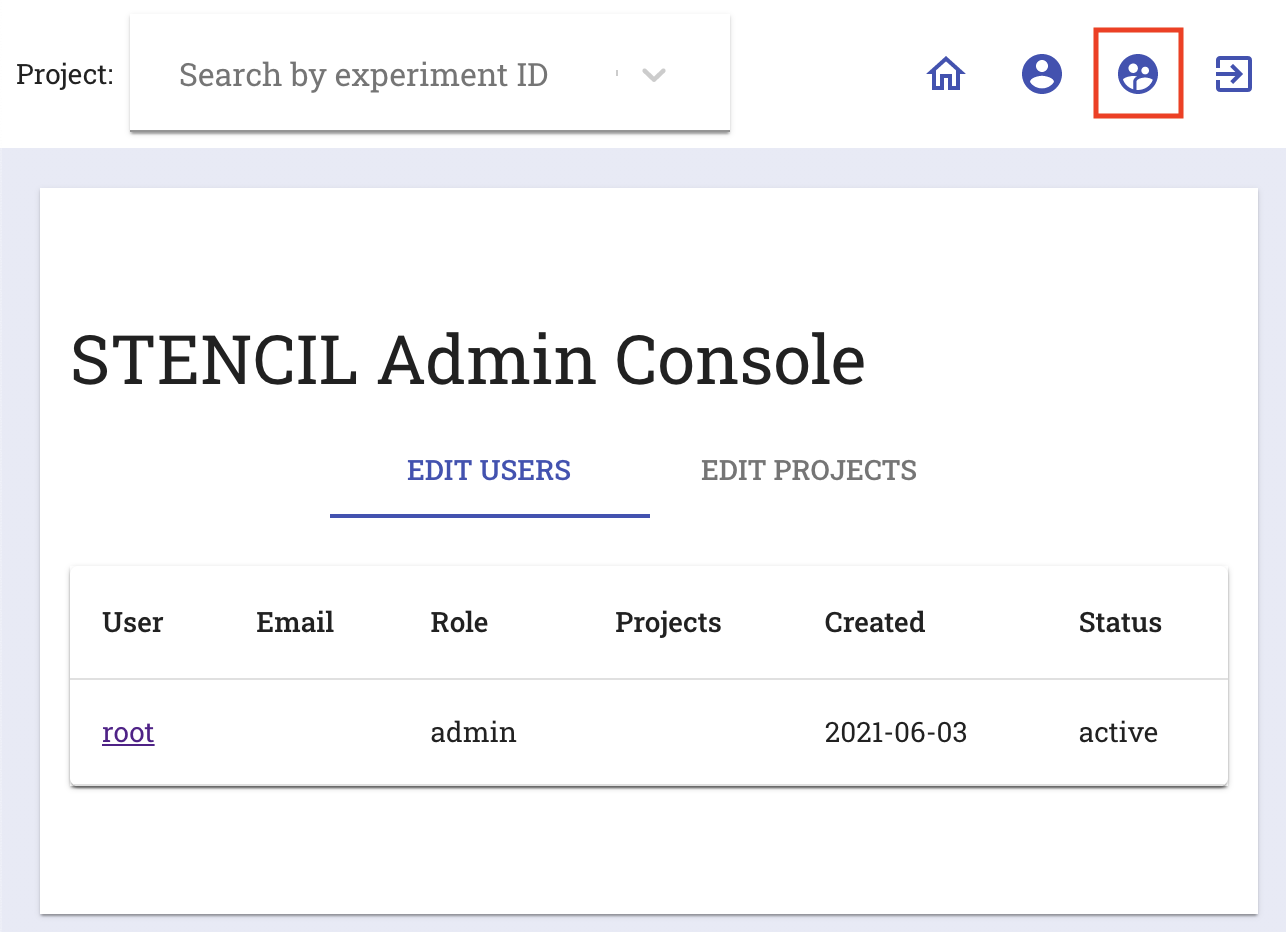Select the admin role cell

pos(473,733)
